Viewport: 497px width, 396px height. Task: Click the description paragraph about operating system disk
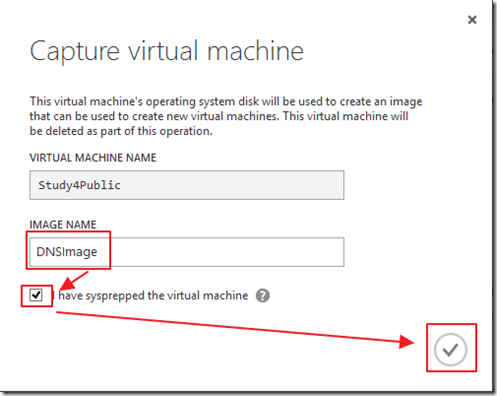[x=226, y=116]
